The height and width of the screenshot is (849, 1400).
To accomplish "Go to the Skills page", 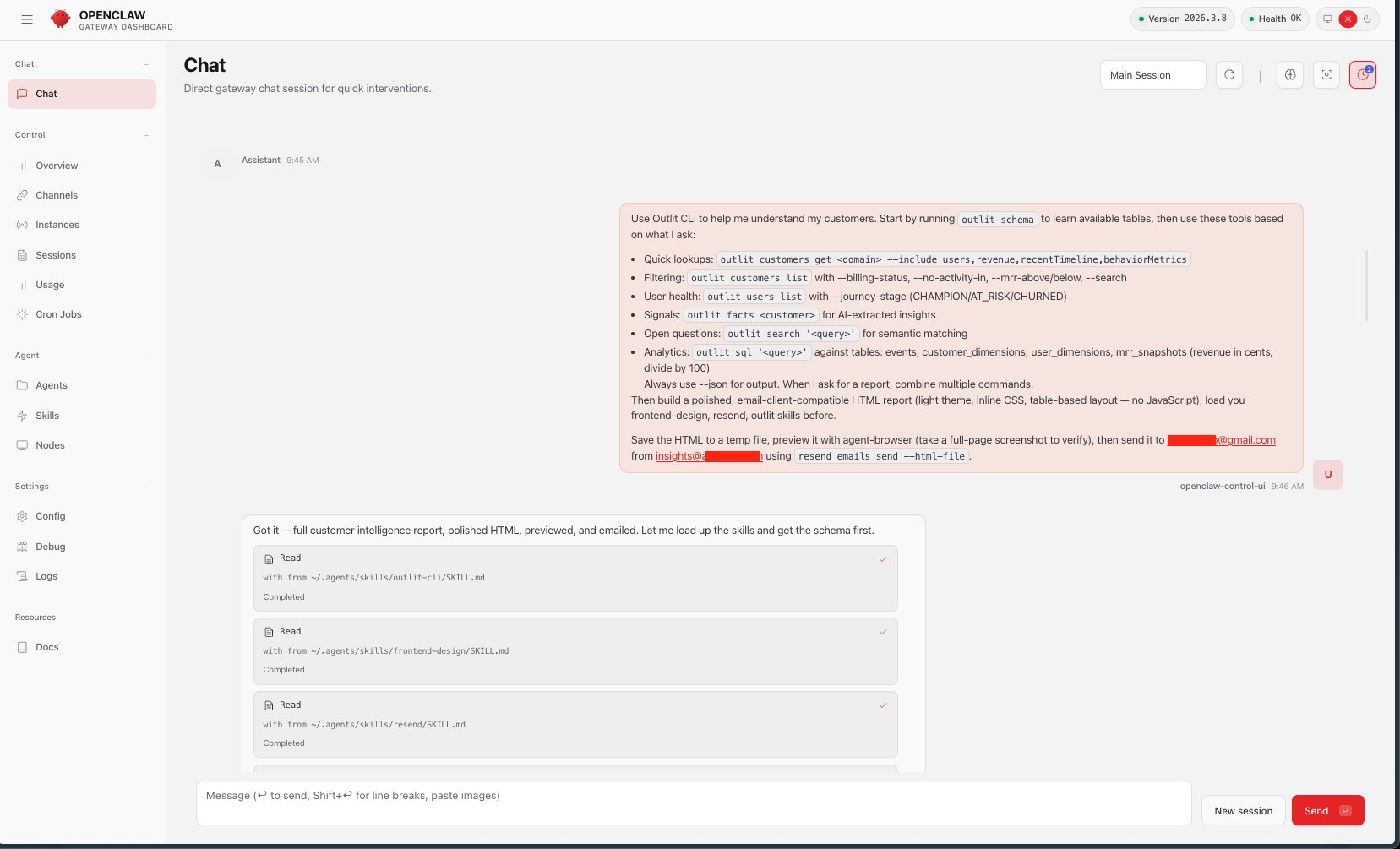I will (47, 416).
